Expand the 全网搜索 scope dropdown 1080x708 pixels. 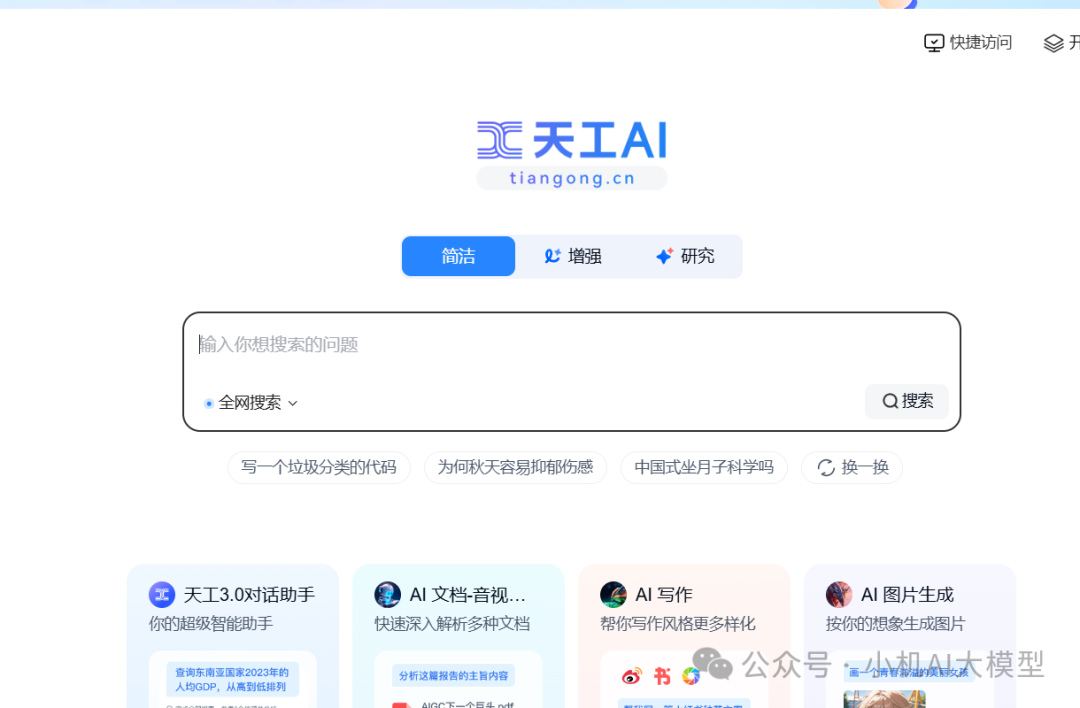pos(251,403)
